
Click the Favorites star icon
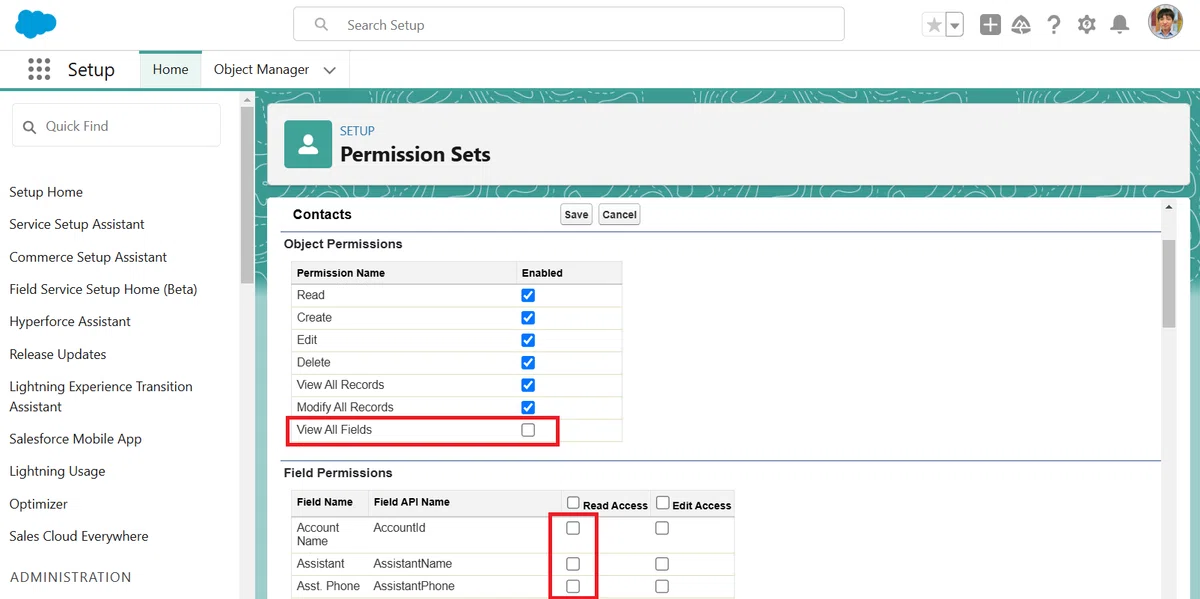[x=934, y=25]
